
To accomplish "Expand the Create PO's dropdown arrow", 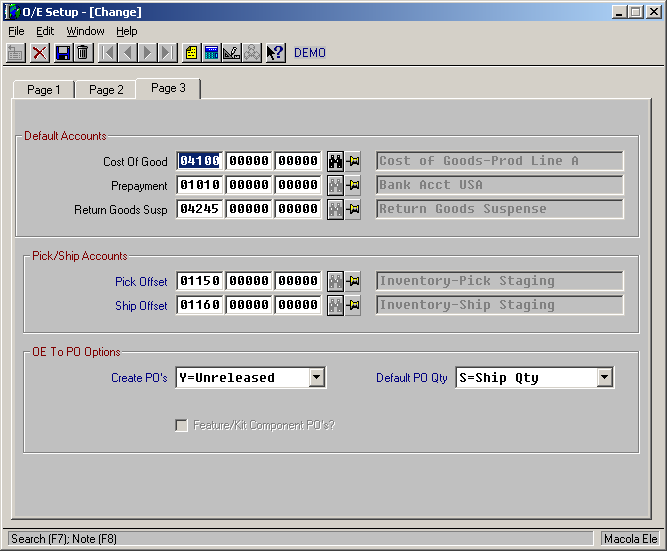I will (x=316, y=377).
